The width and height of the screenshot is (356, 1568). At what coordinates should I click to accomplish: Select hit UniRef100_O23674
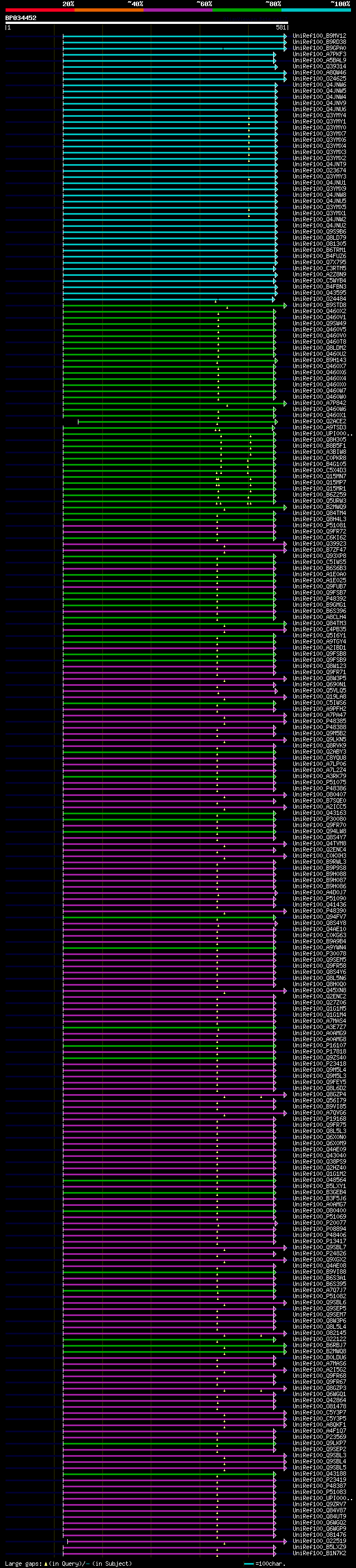click(319, 170)
